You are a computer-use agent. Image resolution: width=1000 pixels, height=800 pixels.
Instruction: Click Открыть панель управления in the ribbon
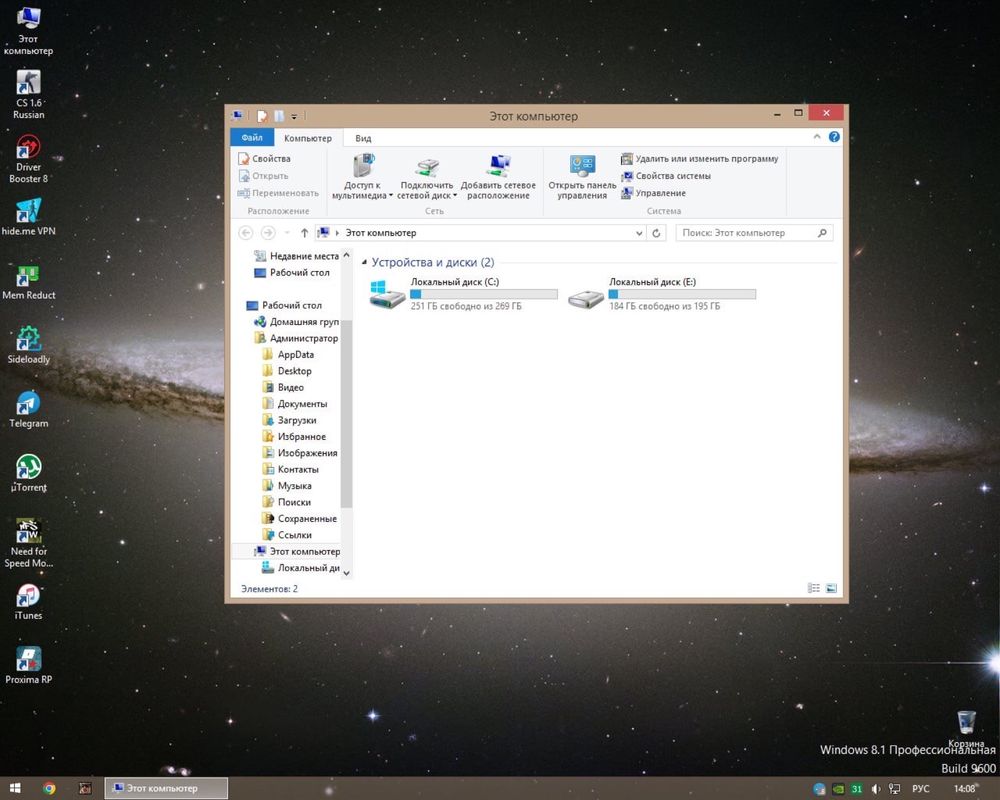tap(582, 177)
